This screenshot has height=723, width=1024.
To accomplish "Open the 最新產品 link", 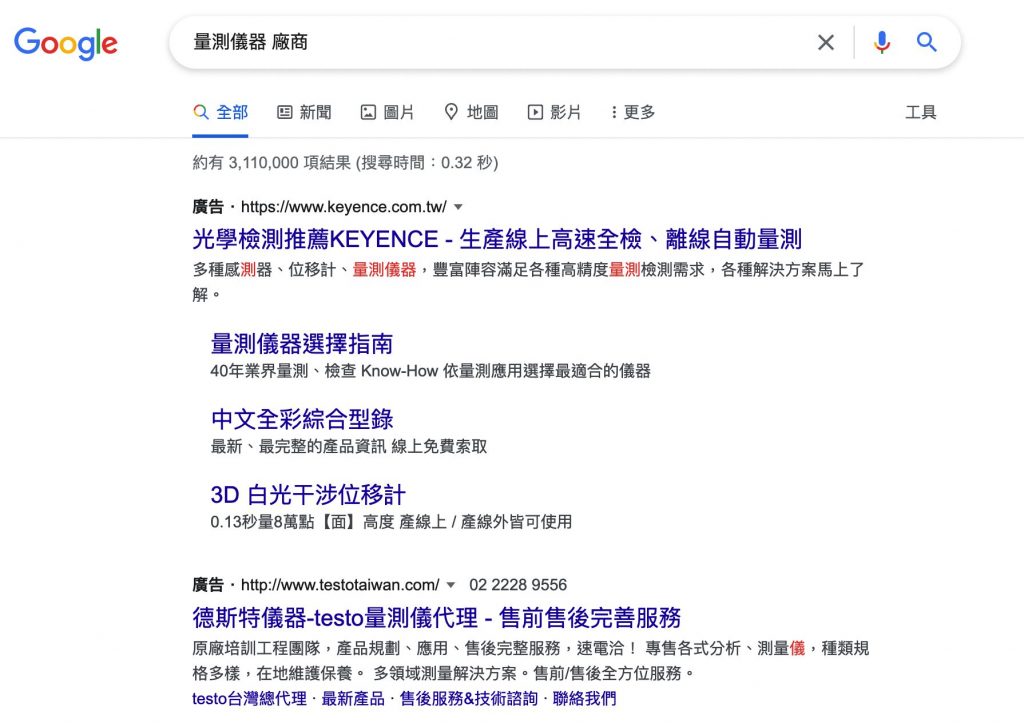I will [353, 699].
